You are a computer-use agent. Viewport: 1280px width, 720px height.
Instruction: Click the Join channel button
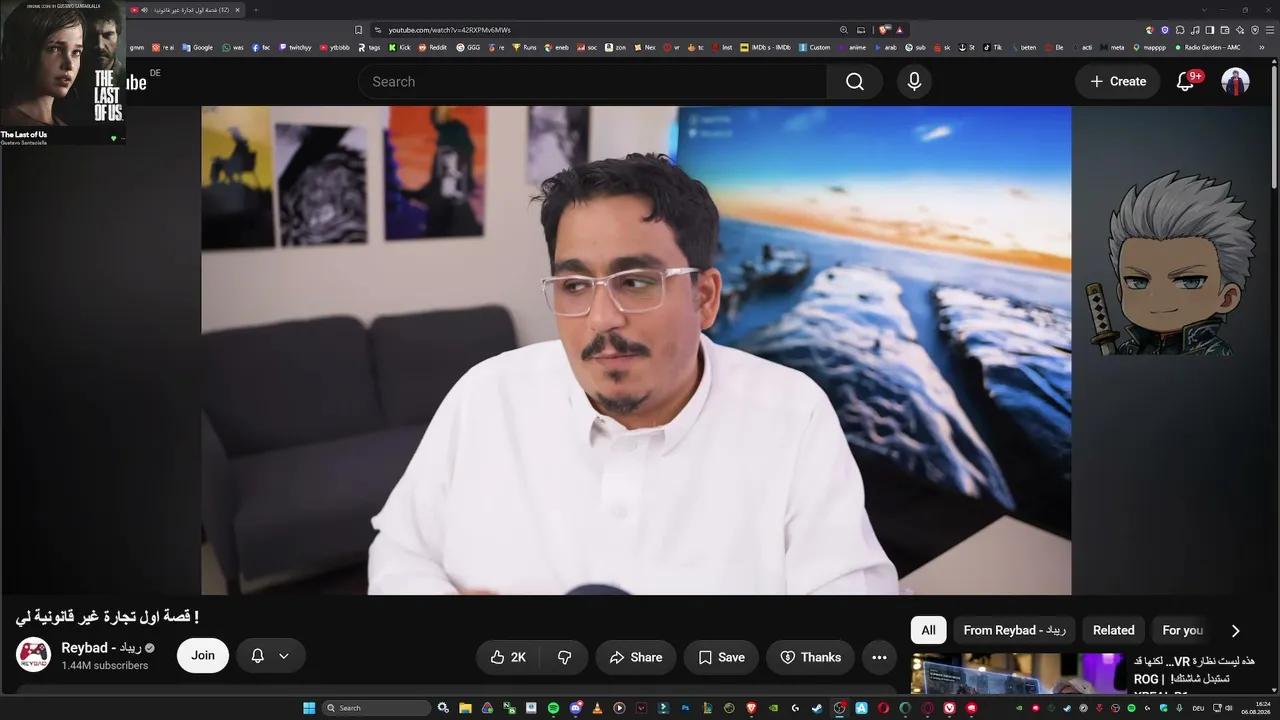203,656
